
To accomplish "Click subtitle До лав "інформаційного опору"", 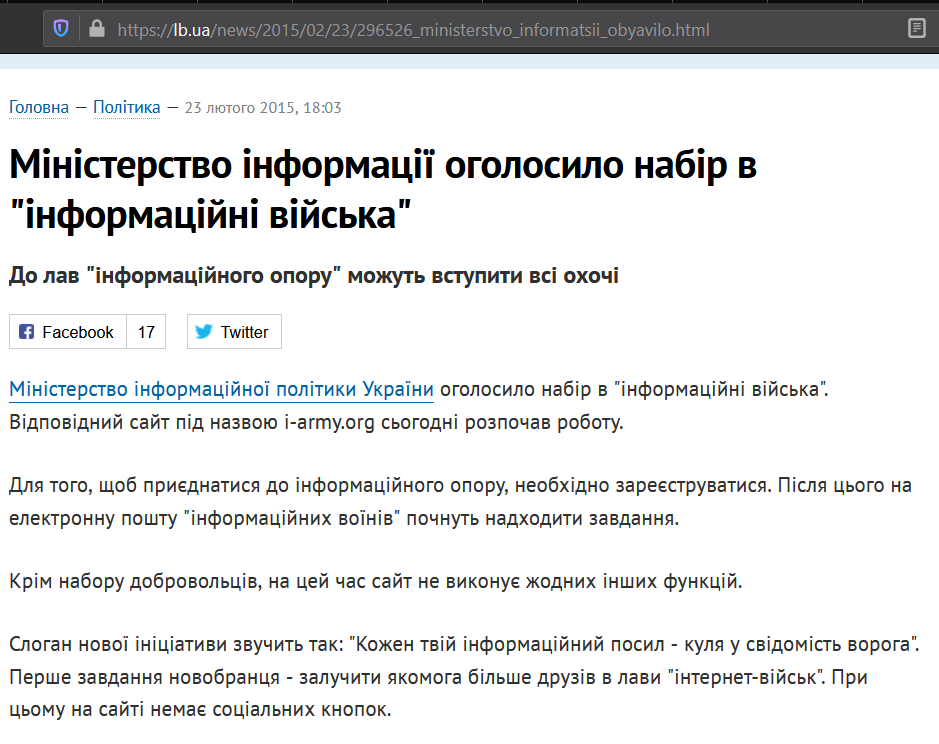I will (x=314, y=276).
